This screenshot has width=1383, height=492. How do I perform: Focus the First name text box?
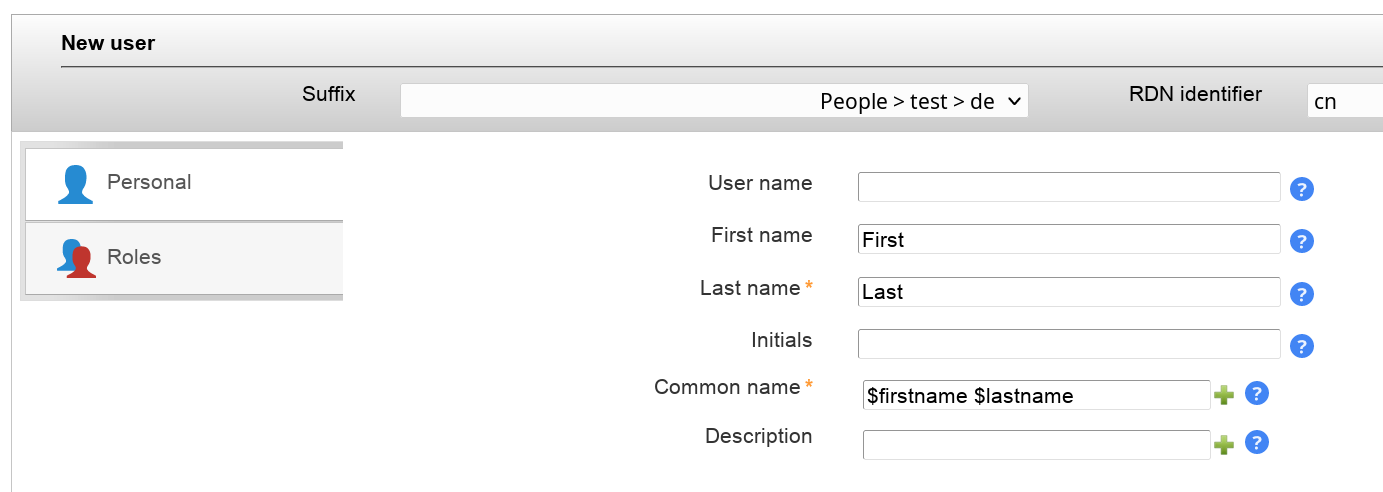[1068, 239]
